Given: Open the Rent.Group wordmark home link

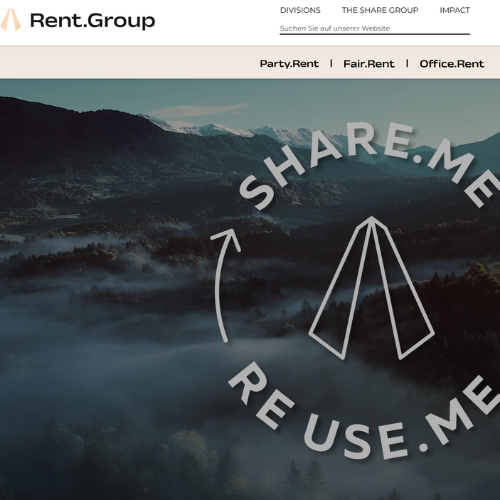Looking at the screenshot, I should click(x=93, y=21).
